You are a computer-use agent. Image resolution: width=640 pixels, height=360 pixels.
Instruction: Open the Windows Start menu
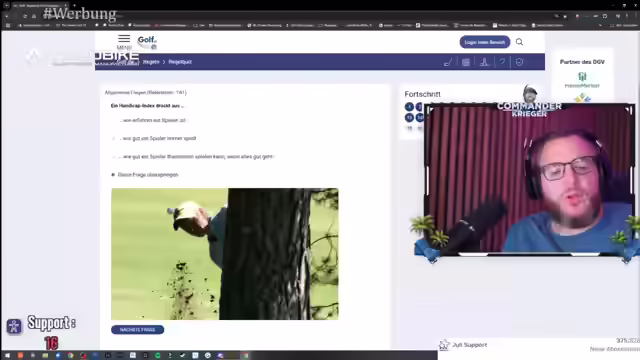pos(7,356)
